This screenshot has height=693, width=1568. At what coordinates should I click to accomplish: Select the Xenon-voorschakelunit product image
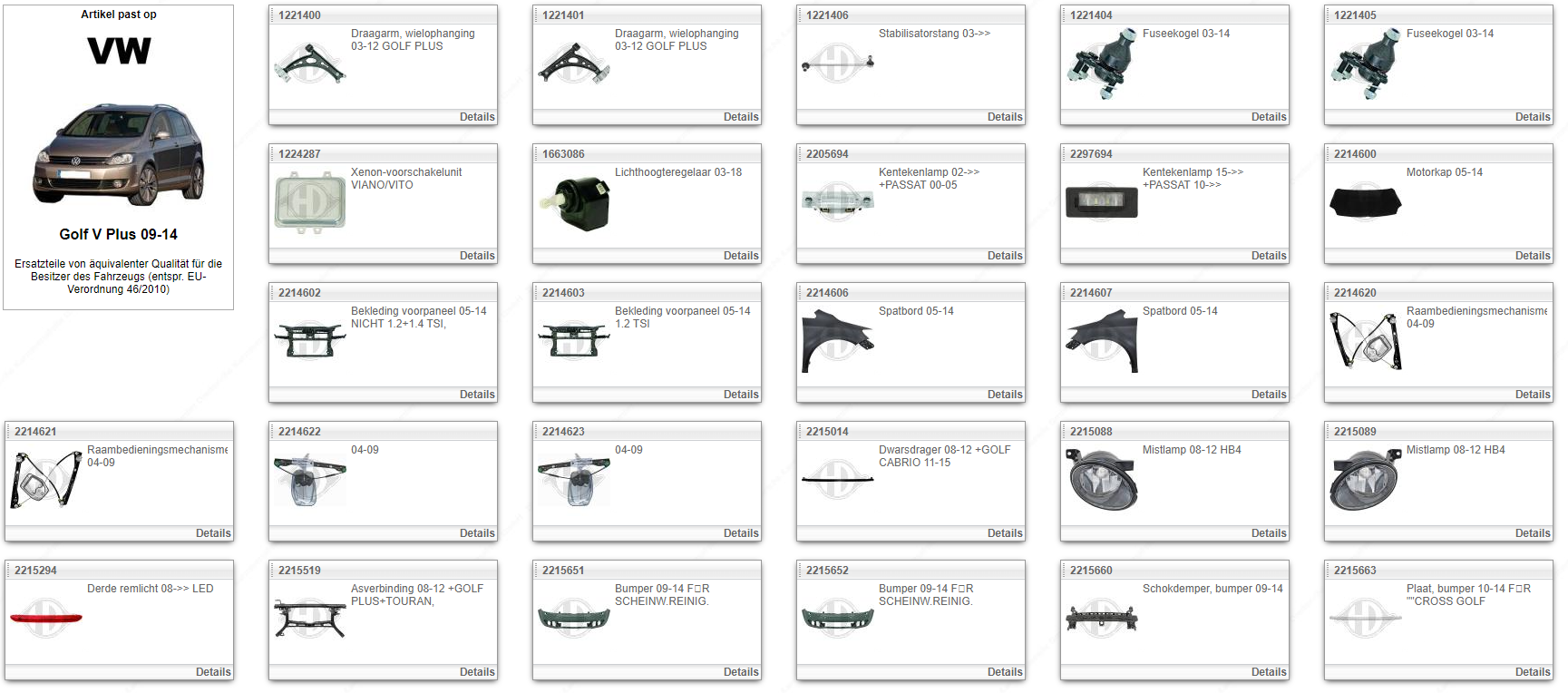309,202
